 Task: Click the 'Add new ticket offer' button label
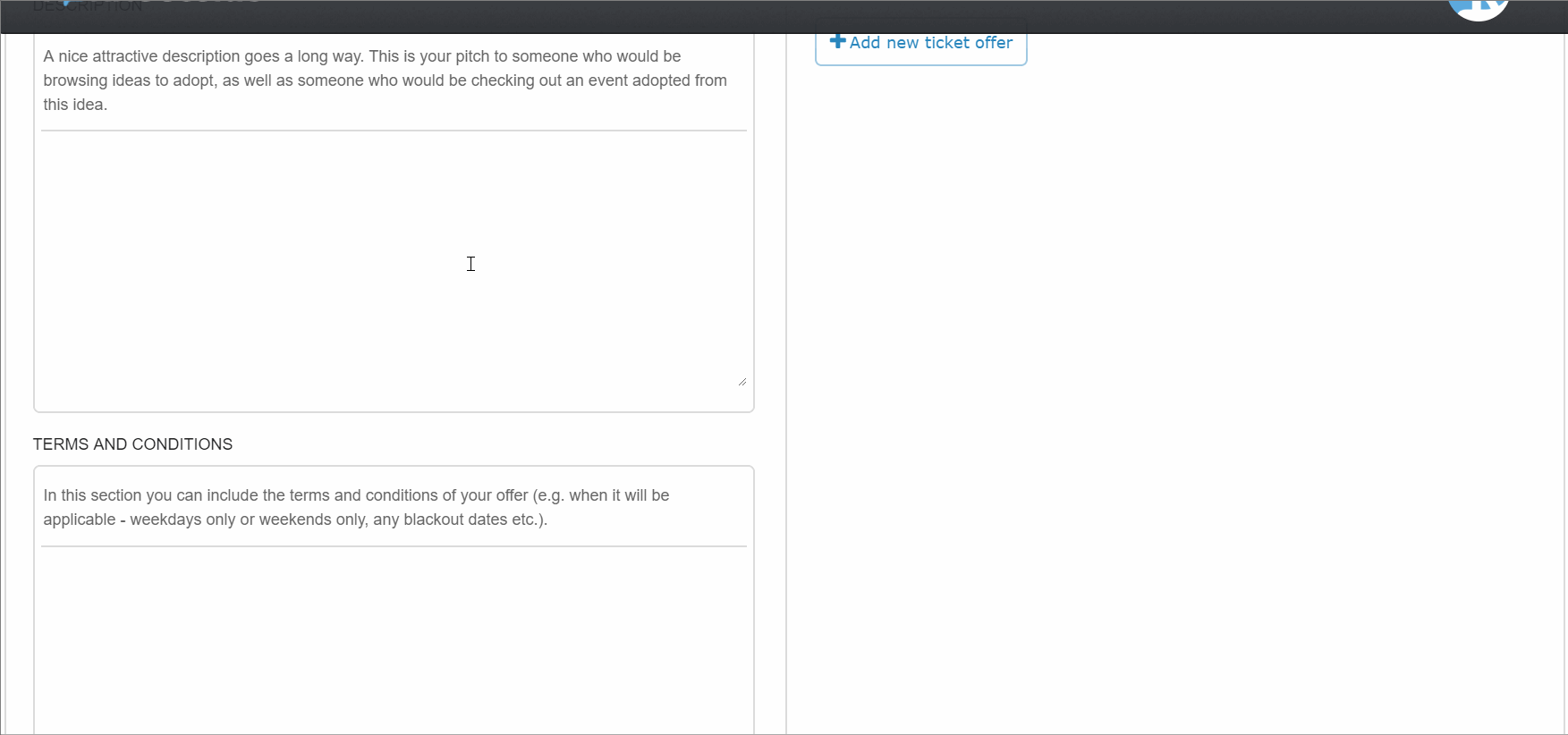click(930, 43)
